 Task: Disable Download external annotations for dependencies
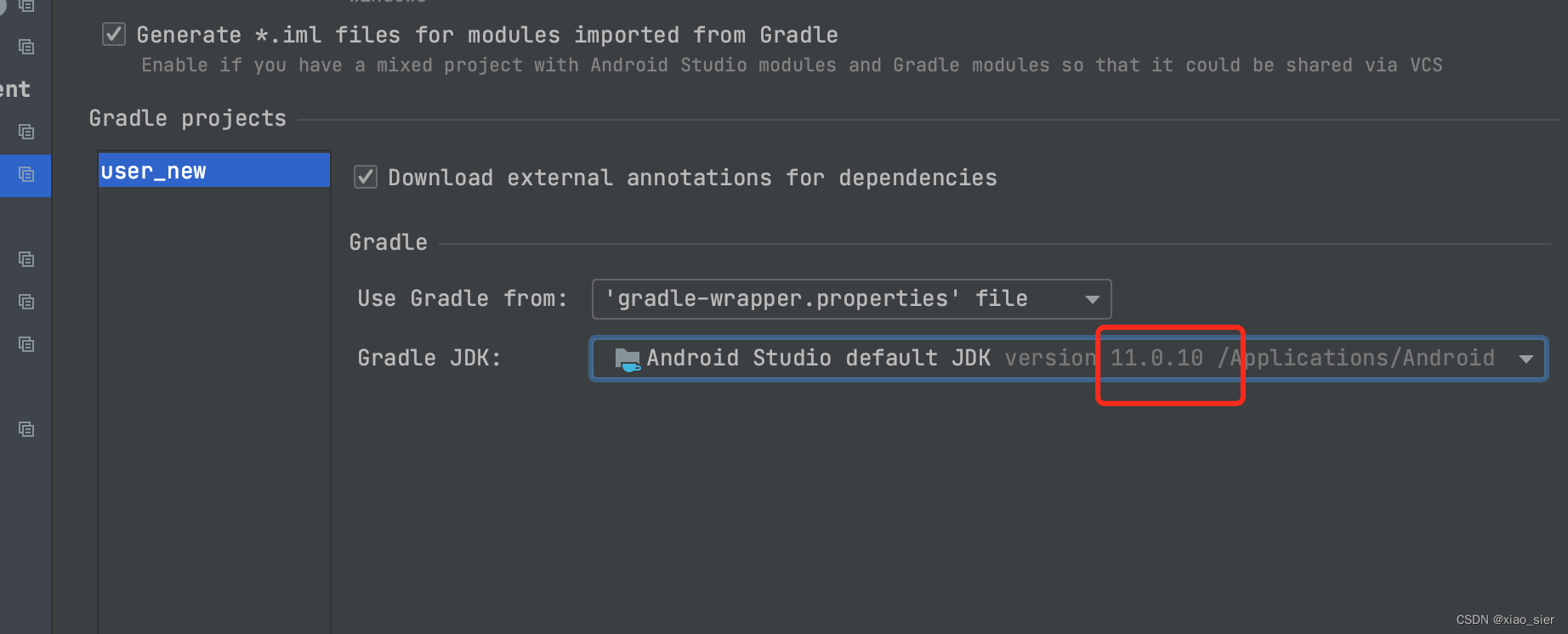pyautogui.click(x=365, y=177)
